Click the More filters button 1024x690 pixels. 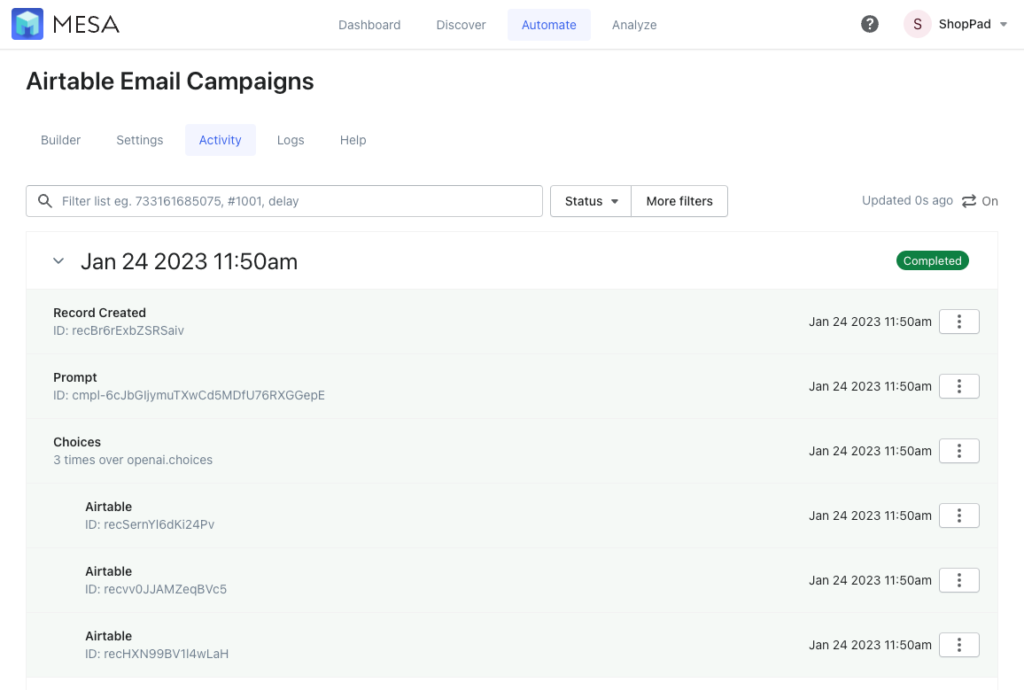coord(679,201)
